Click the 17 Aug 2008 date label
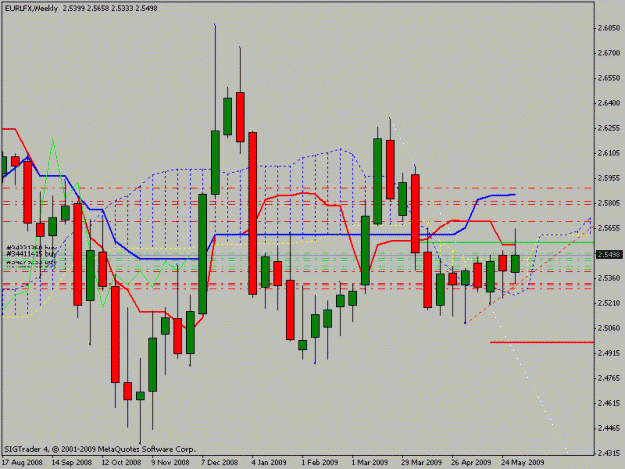This screenshot has width=625, height=469. (x=22, y=463)
